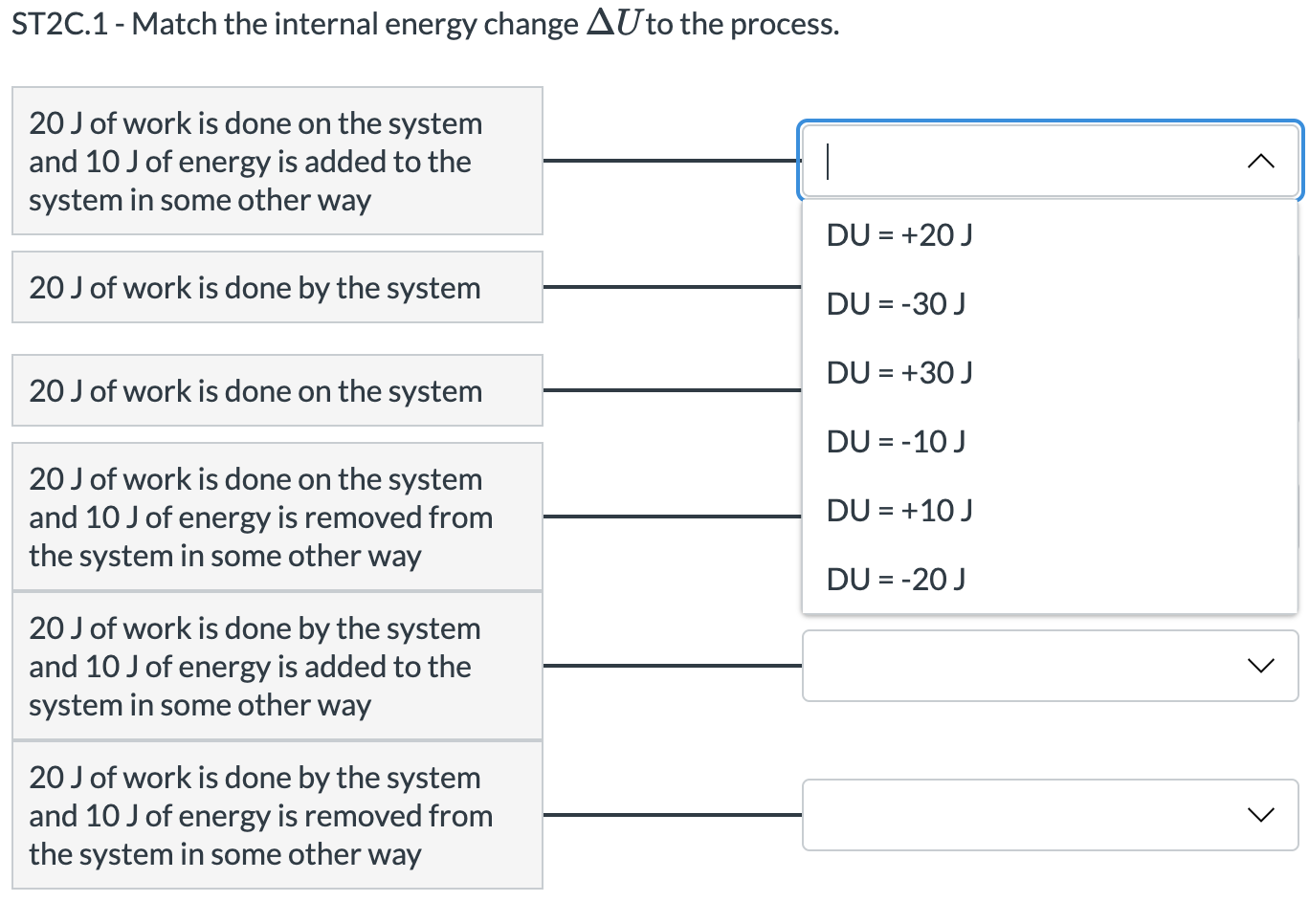1309x924 pixels.
Task: Click the bottom process description box
Action: (277, 815)
